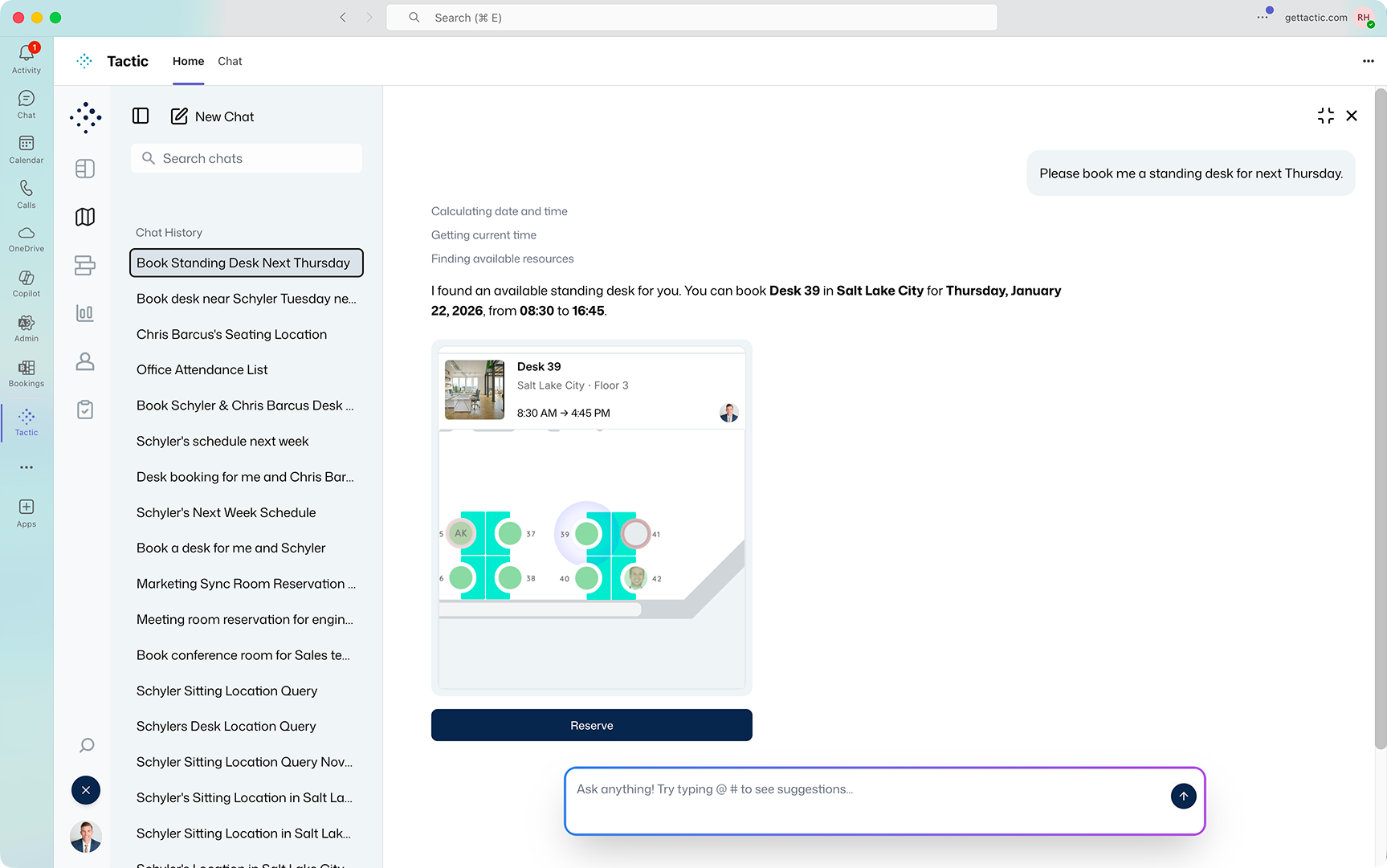Open Bookings in the Teams sidebar
1387x868 pixels.
coord(27,374)
